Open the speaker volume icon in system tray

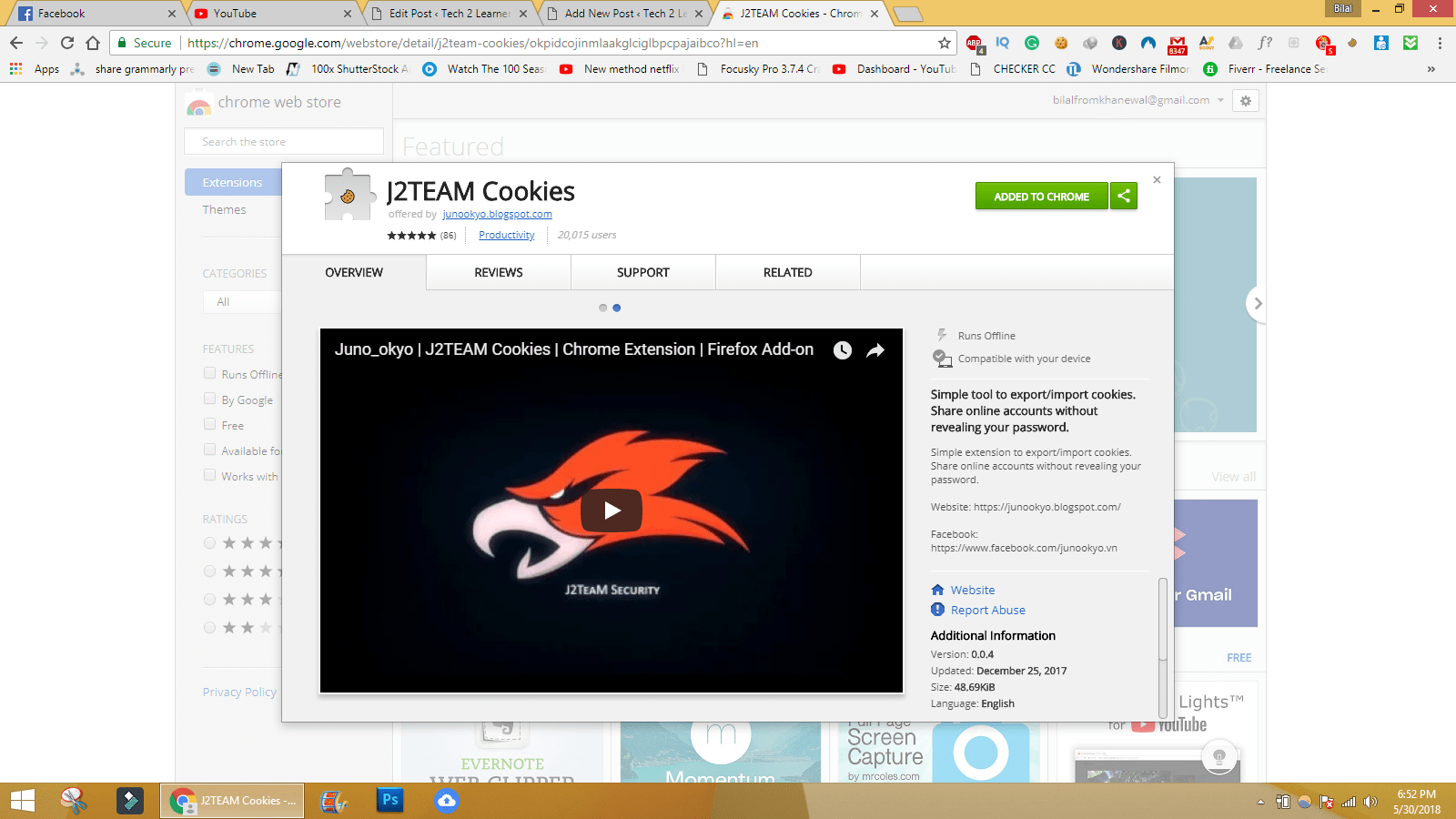1369,802
